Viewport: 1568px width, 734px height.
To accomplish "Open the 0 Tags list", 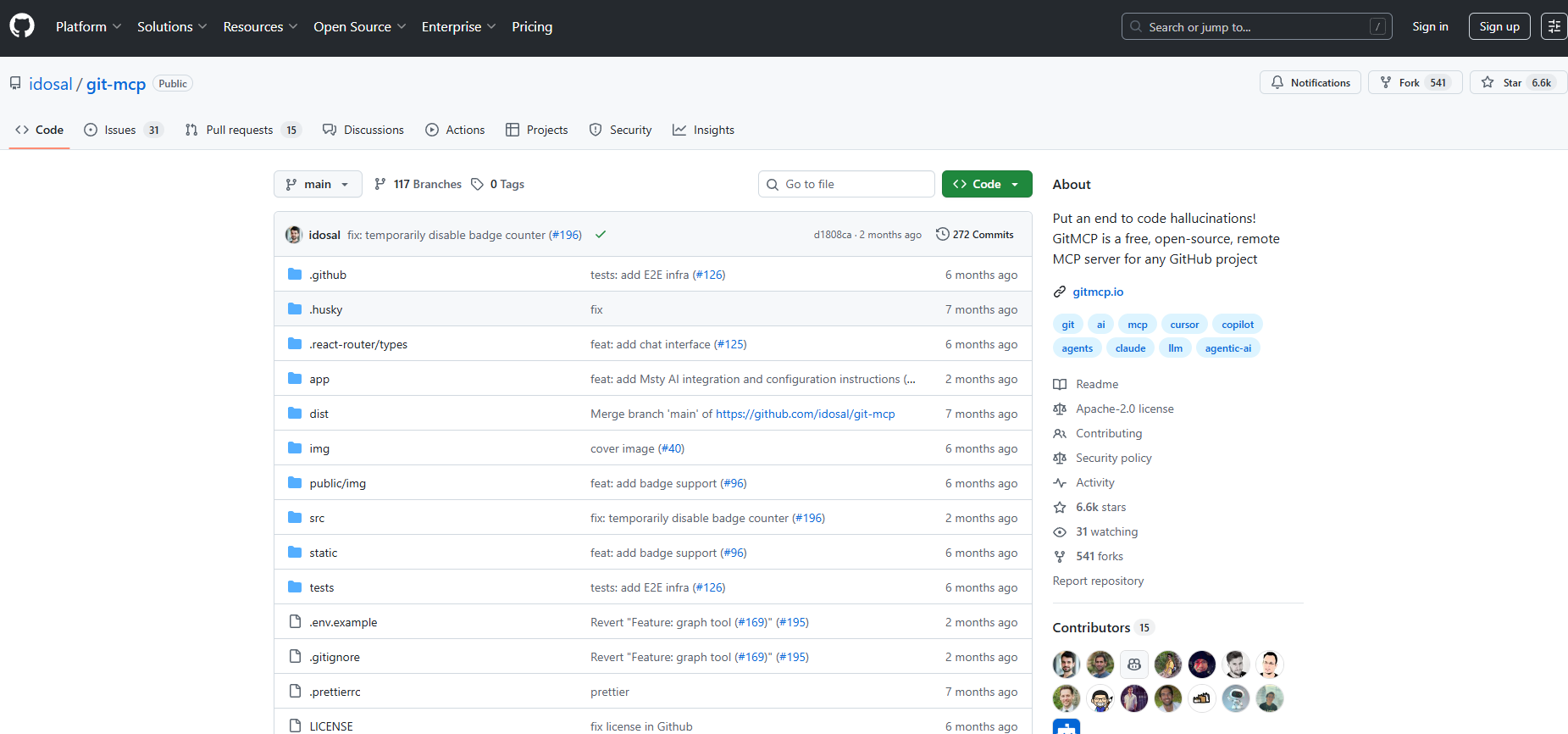I will (498, 184).
